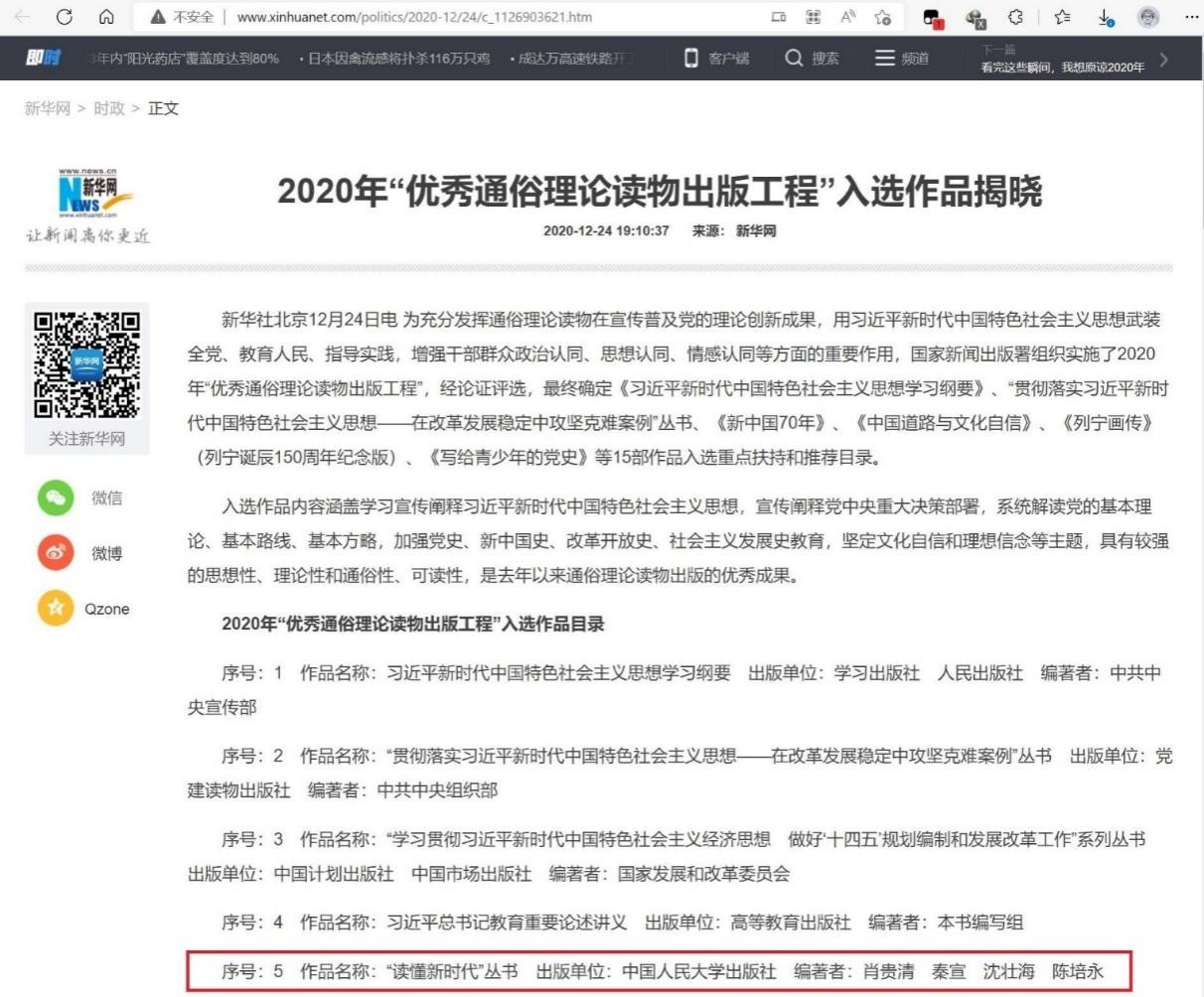1204x997 pixels.
Task: Start Read Aloud for this page
Action: coord(848,17)
